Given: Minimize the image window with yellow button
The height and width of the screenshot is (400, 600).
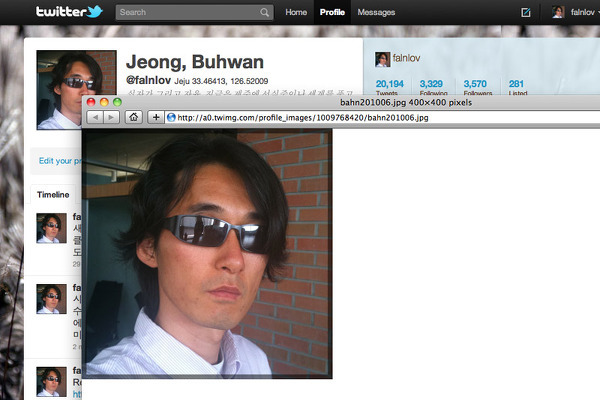Looking at the screenshot, I should click(x=104, y=102).
